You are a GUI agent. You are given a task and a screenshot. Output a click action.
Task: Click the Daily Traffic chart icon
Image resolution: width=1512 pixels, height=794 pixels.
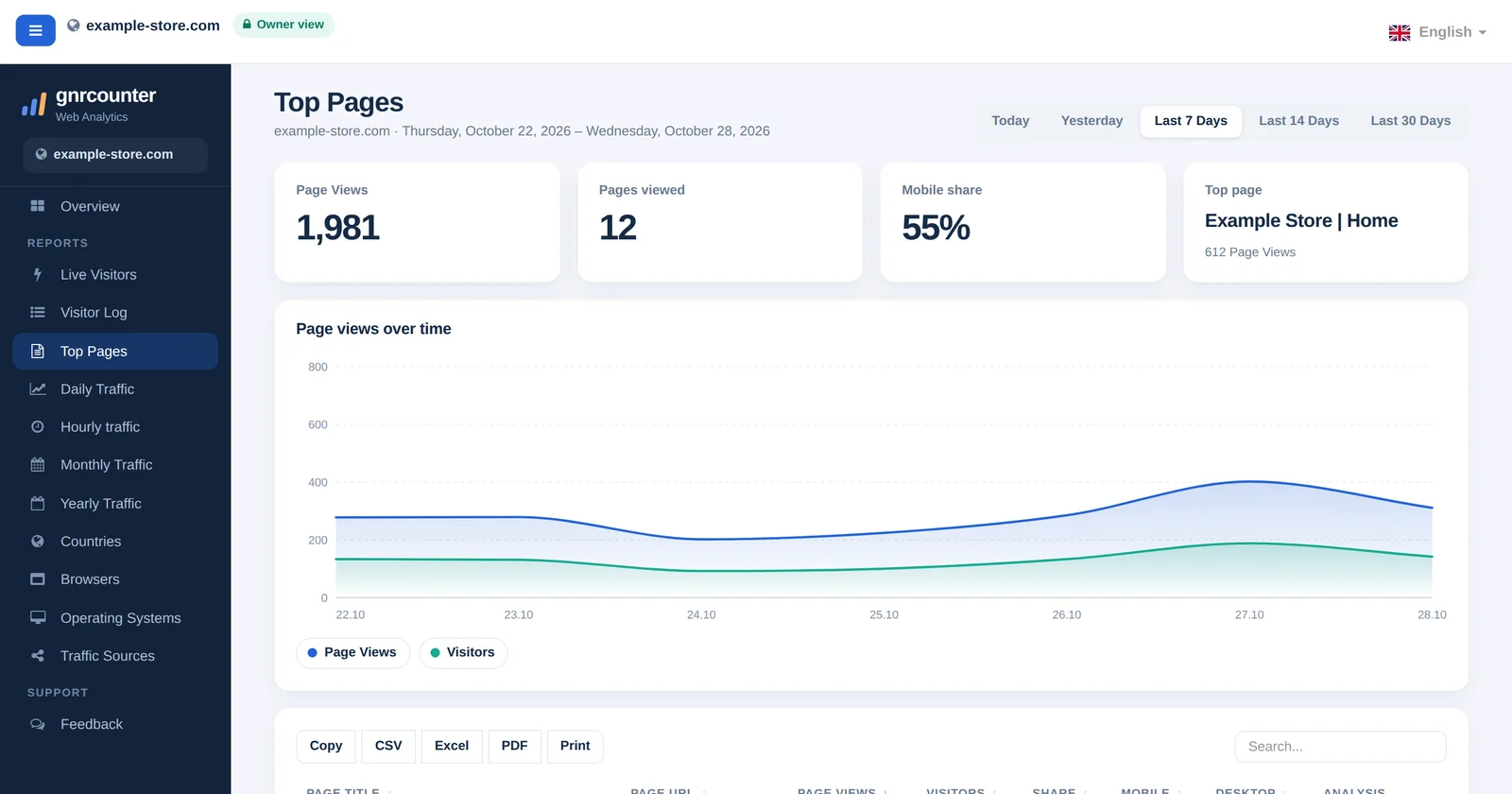point(38,388)
